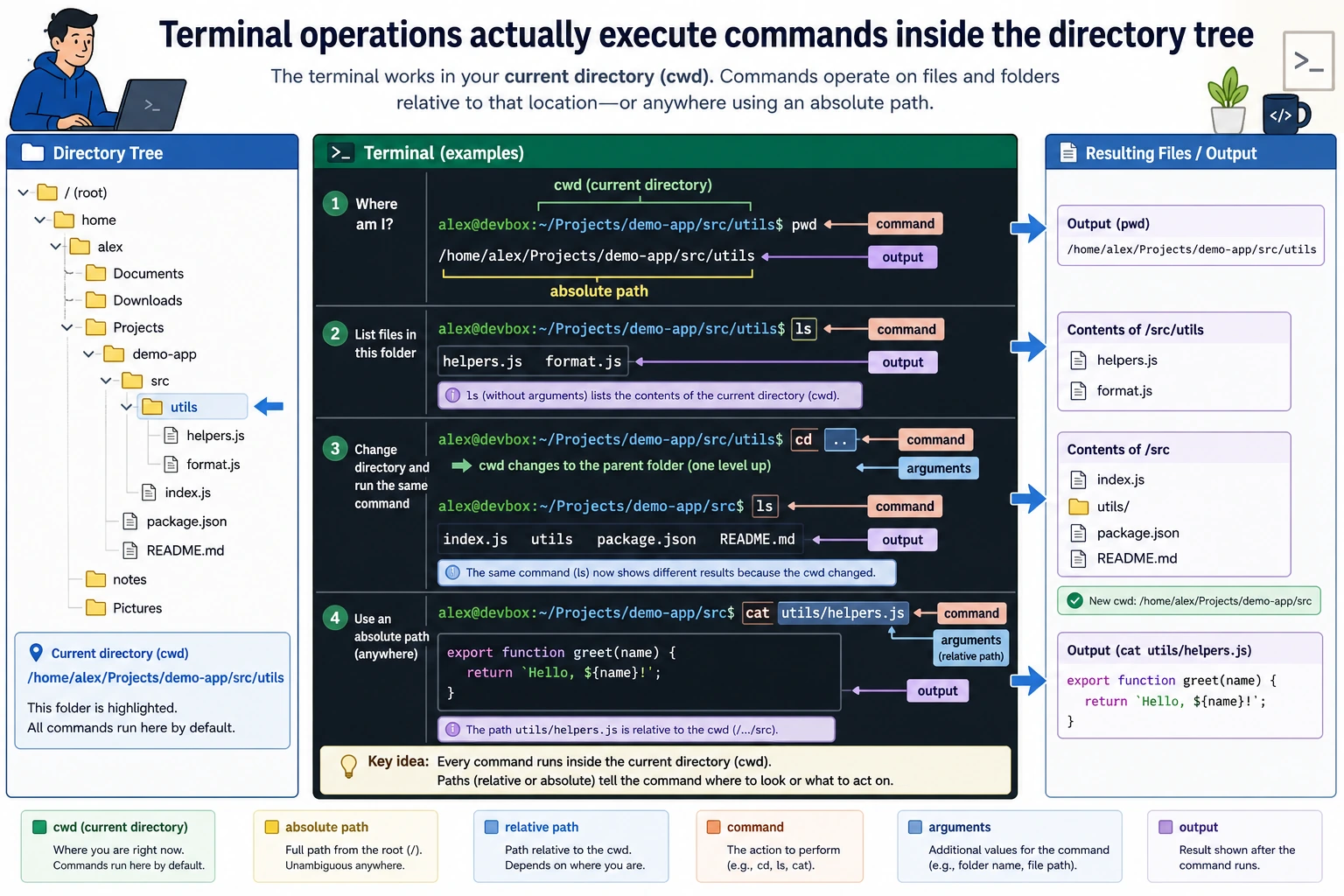Click the arguments (relative path) tag

[970, 647]
